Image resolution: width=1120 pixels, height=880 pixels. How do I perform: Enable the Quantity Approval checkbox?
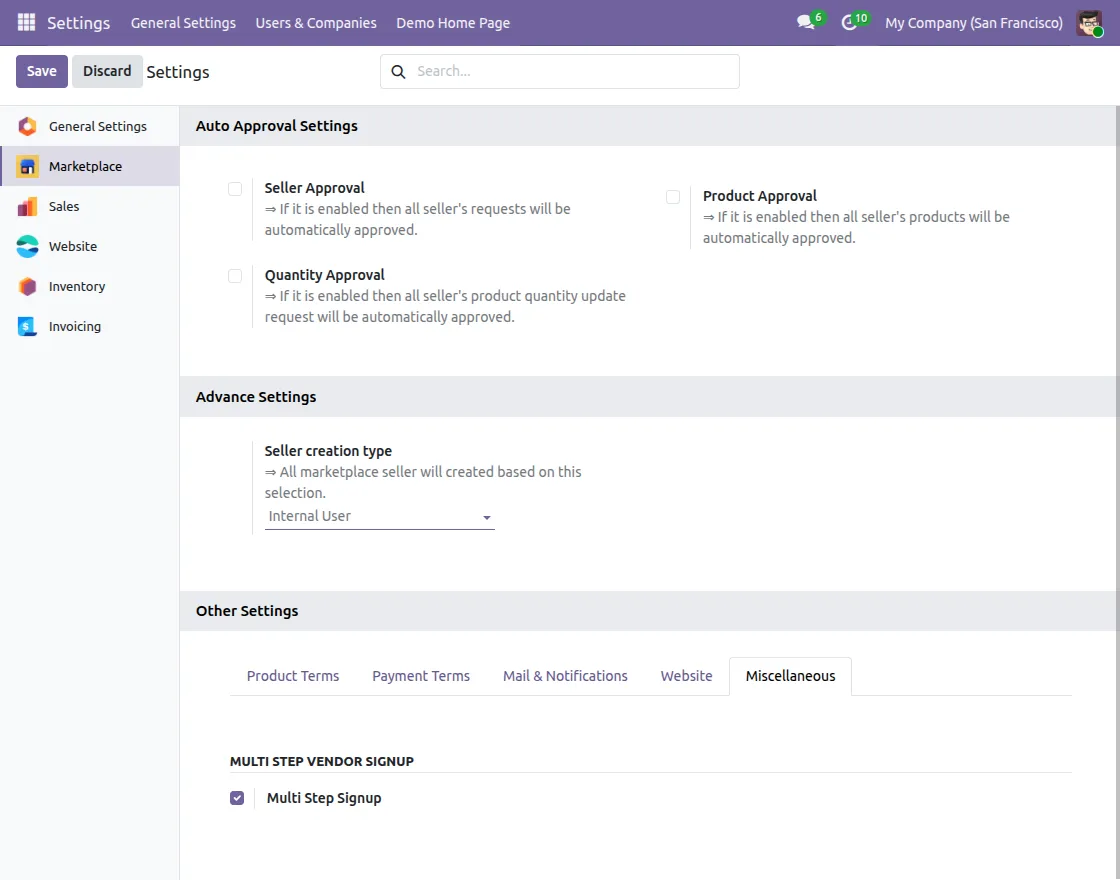pyautogui.click(x=235, y=276)
